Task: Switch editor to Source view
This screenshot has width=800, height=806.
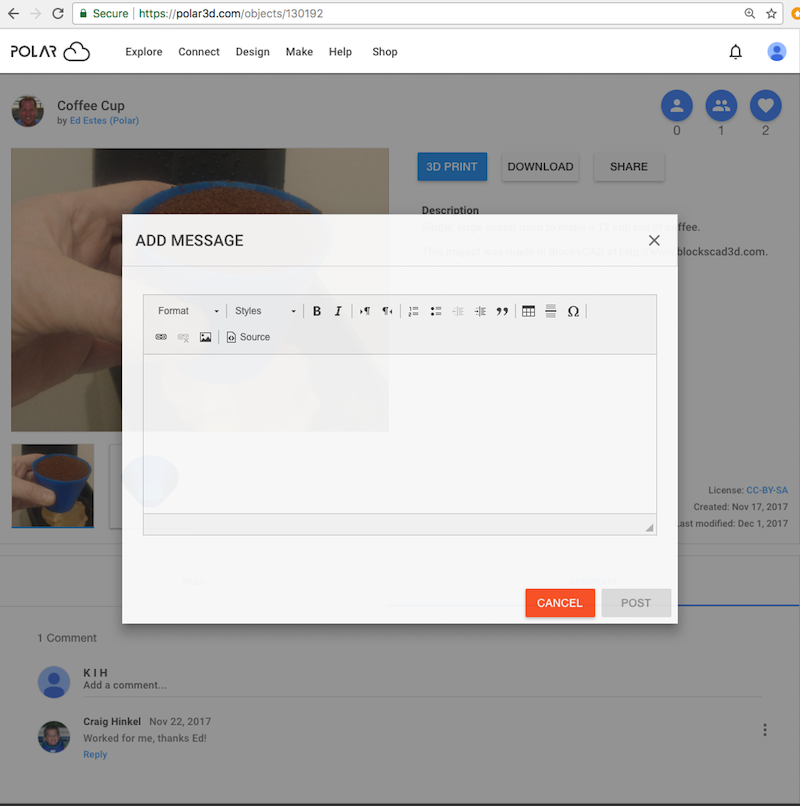Action: coord(248,337)
